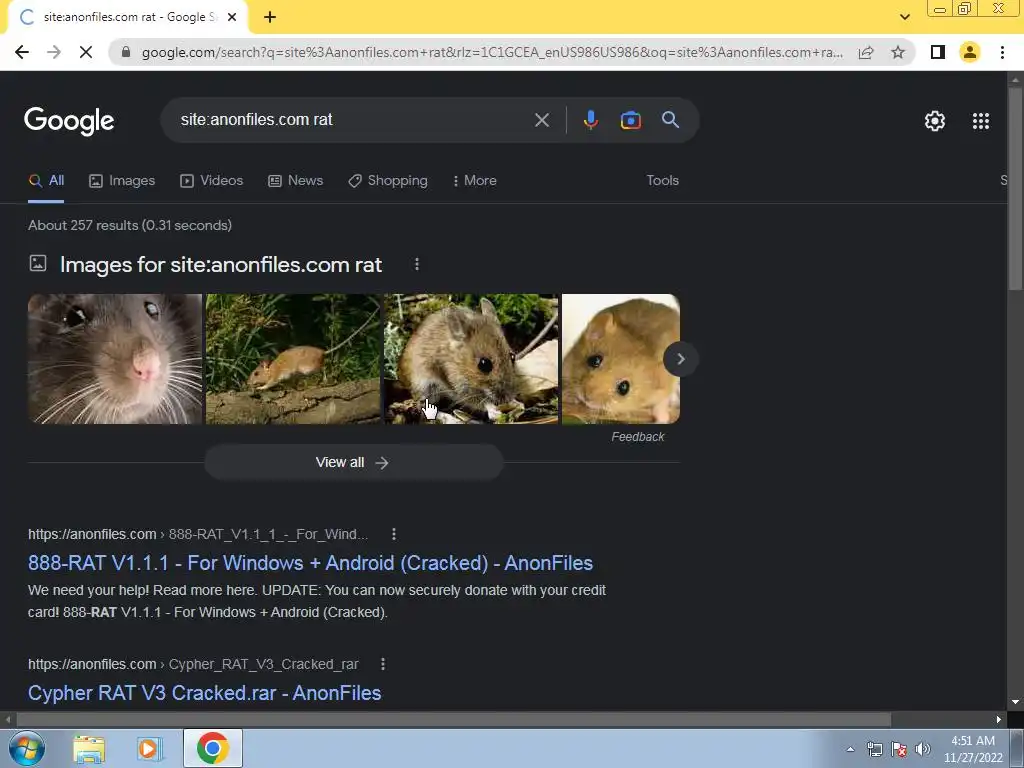
Task: Go forward in browser history
Action: pos(54,52)
